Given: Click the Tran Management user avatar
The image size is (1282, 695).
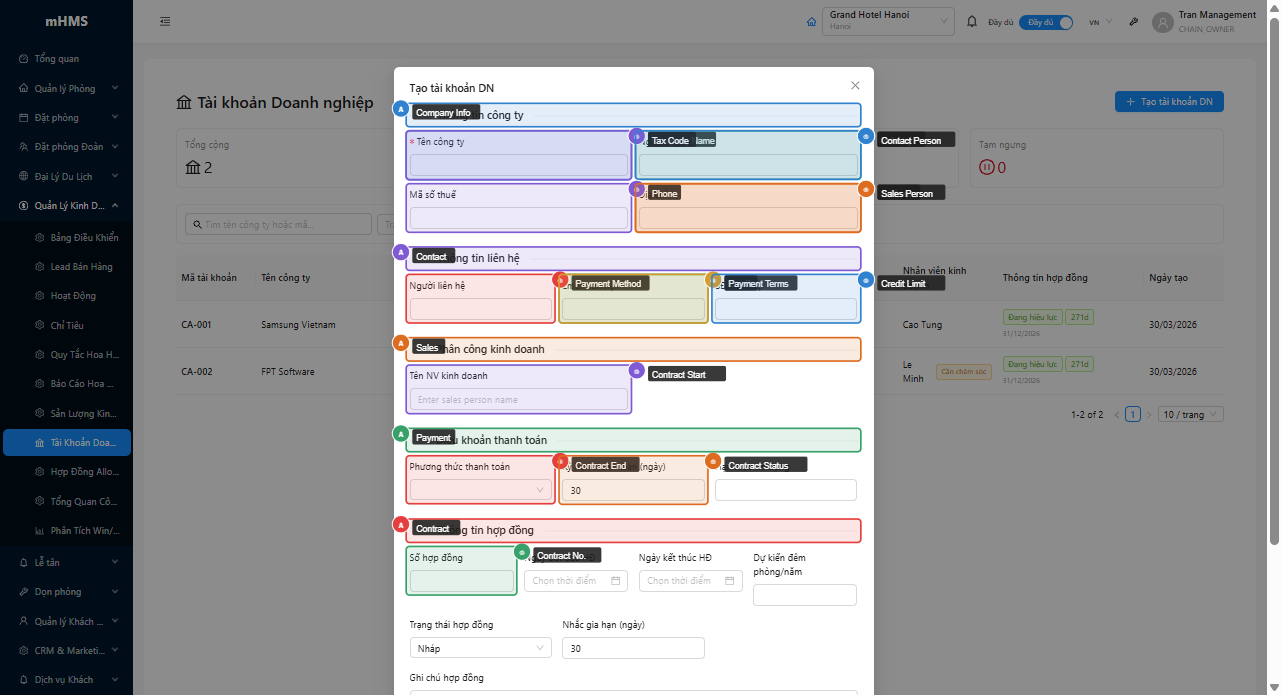Looking at the screenshot, I should click(1162, 22).
